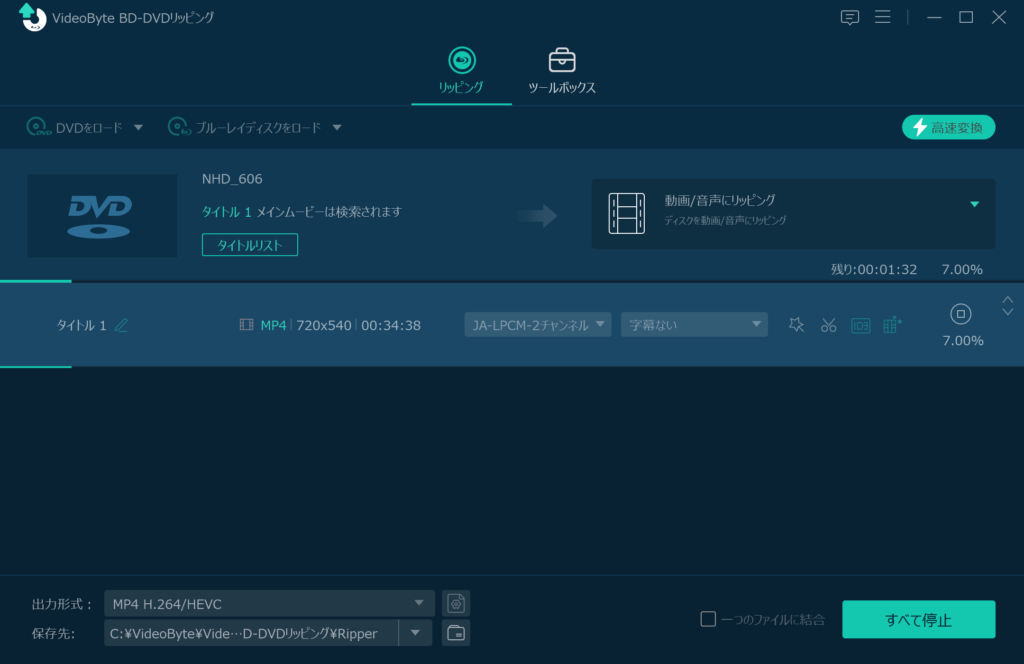The width and height of the screenshot is (1024, 664).
Task: Edit ID3 metadata icon for タイトル 1
Action: pyautogui.click(x=860, y=324)
